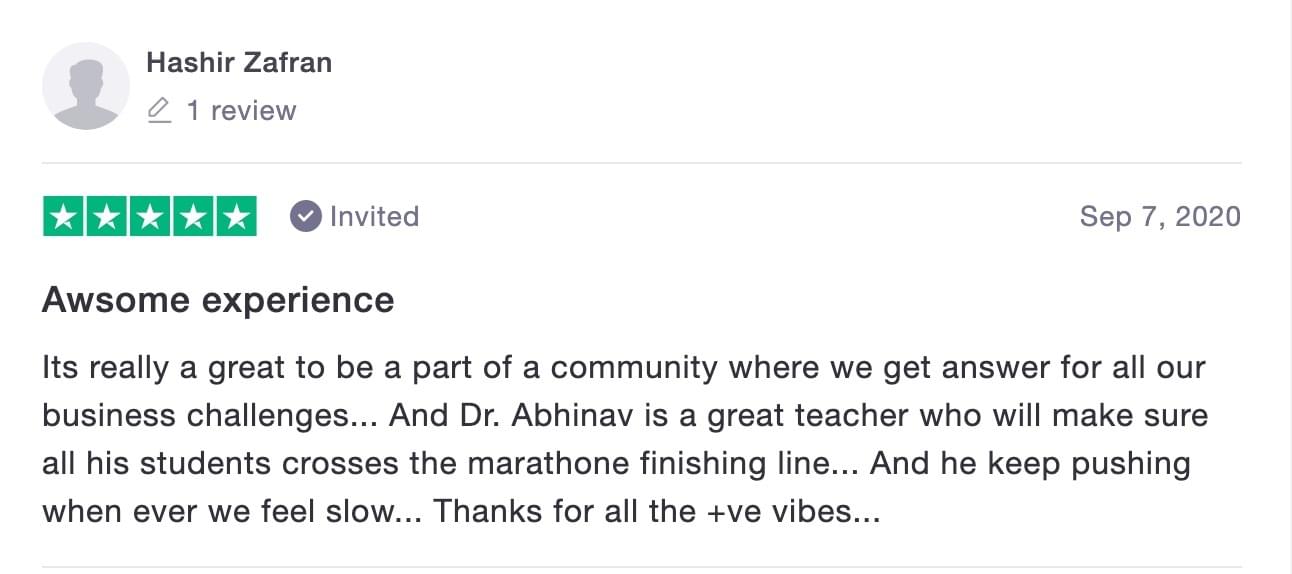This screenshot has height=574, width=1292.
Task: Click the verified checkmark badge icon
Action: [x=305, y=216]
